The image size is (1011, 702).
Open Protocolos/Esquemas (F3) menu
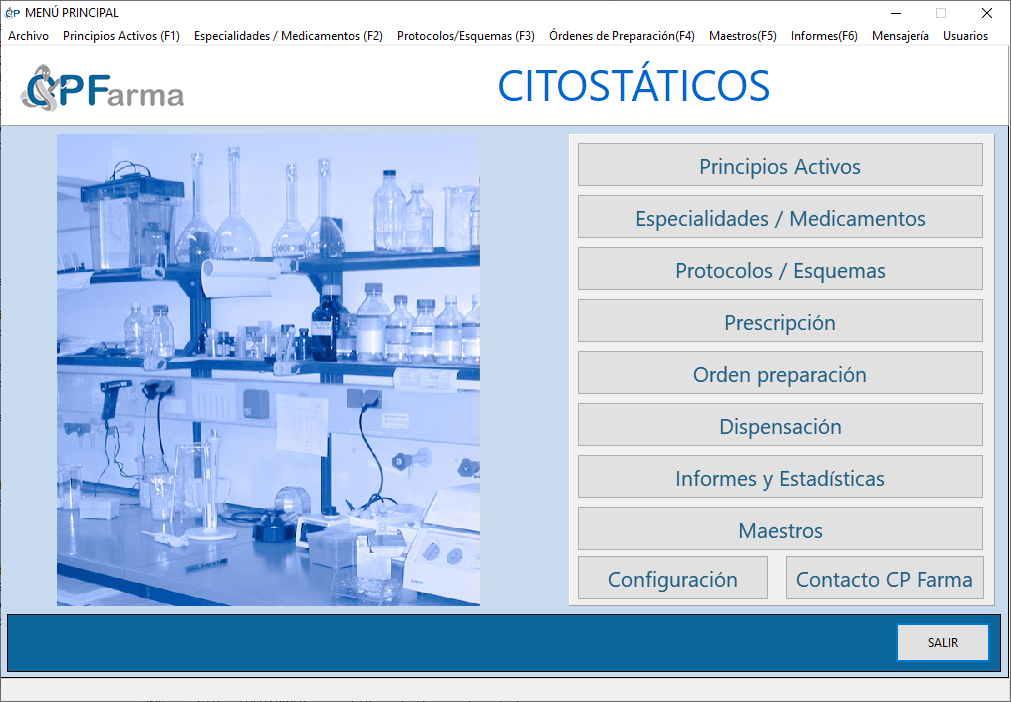click(465, 36)
